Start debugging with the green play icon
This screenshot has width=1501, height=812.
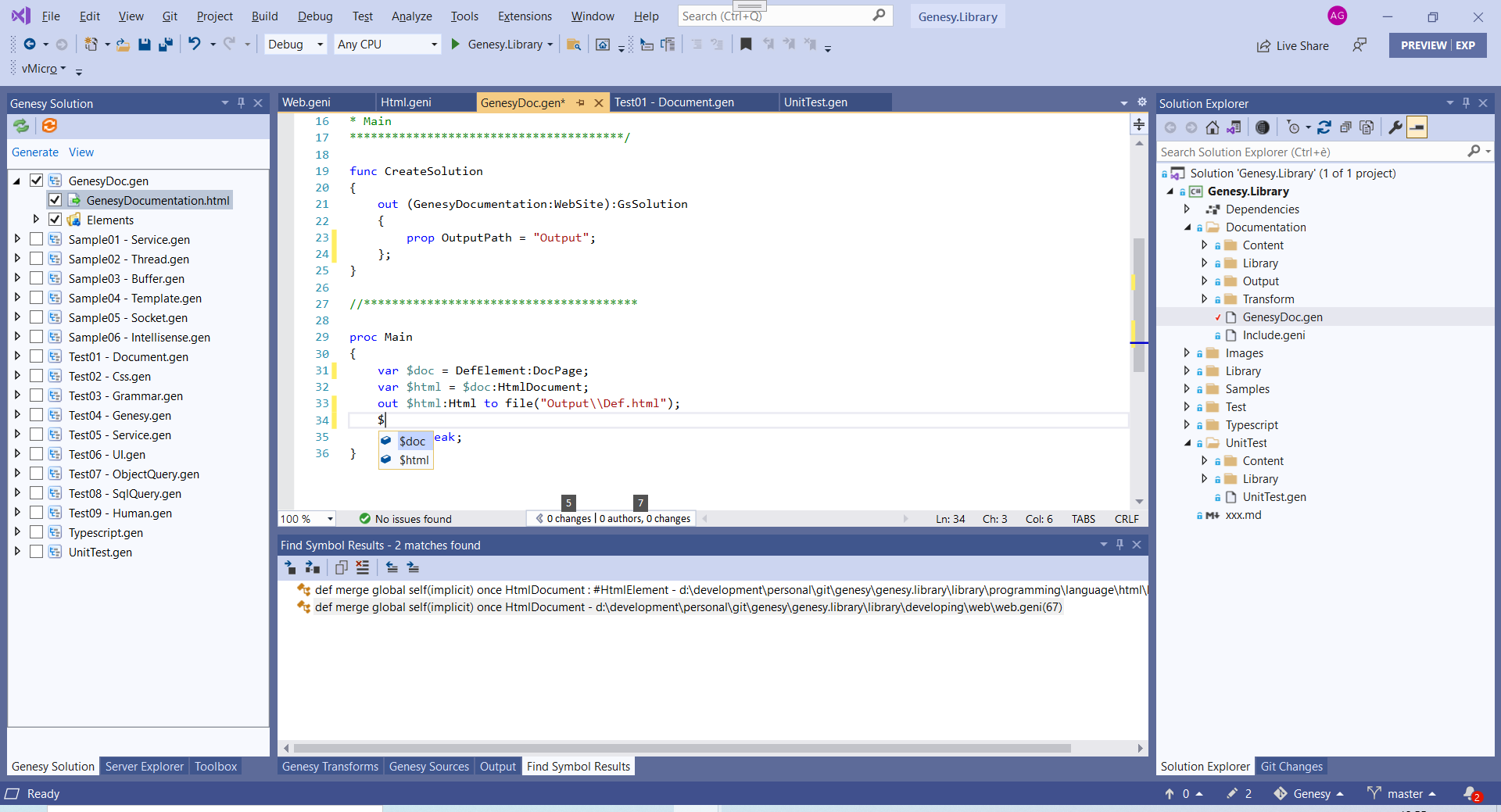tap(455, 45)
